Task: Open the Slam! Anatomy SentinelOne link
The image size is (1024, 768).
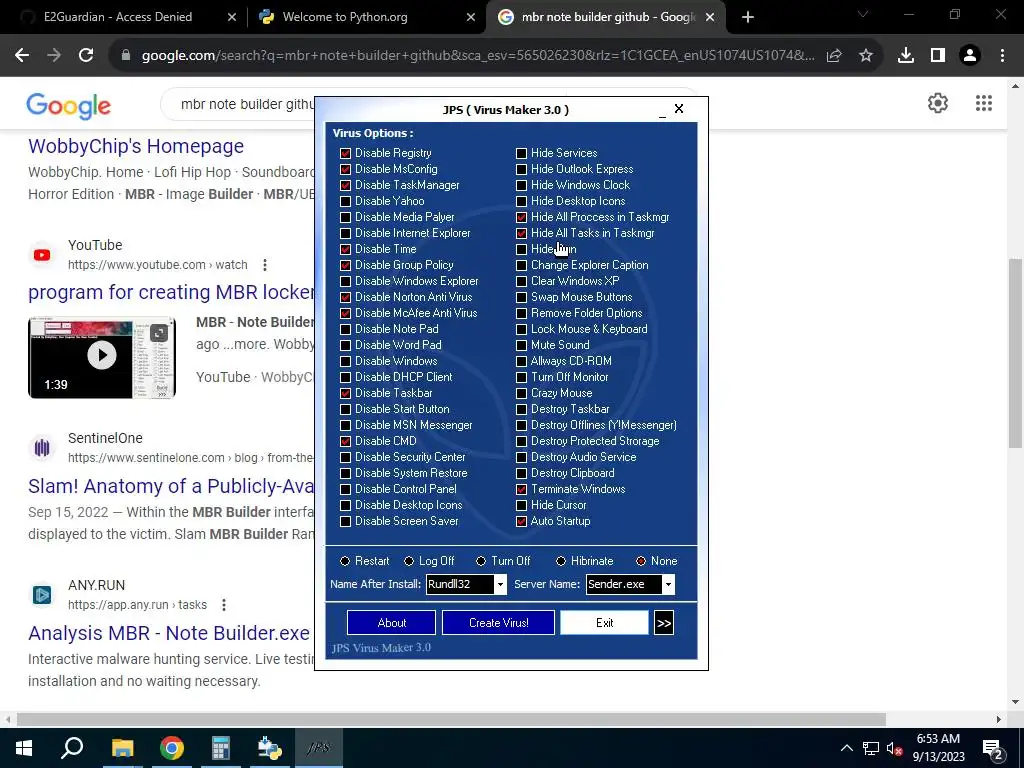Action: point(171,487)
